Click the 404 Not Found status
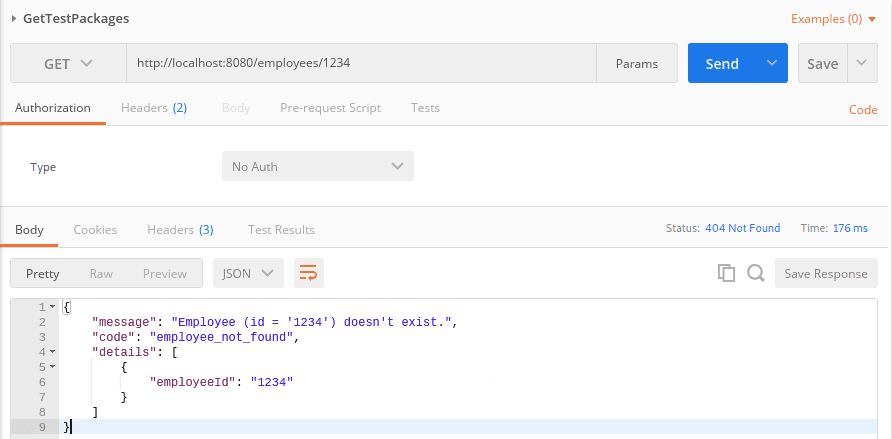The width and height of the screenshot is (892, 439). (742, 228)
